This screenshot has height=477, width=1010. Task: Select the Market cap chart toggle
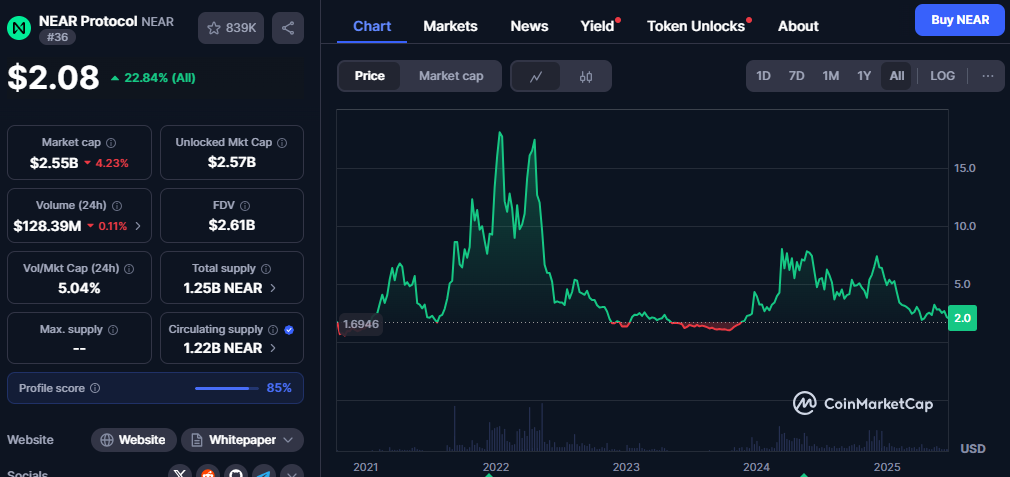pyautogui.click(x=451, y=76)
